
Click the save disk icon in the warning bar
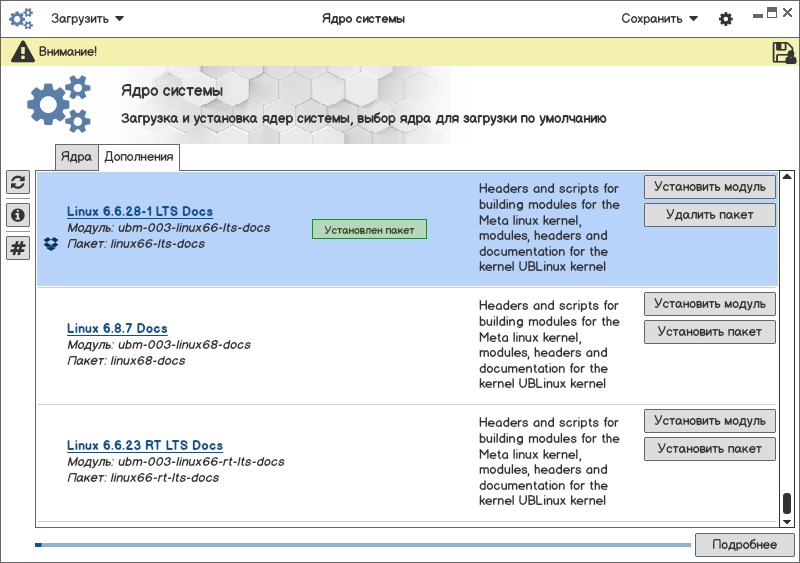click(783, 52)
